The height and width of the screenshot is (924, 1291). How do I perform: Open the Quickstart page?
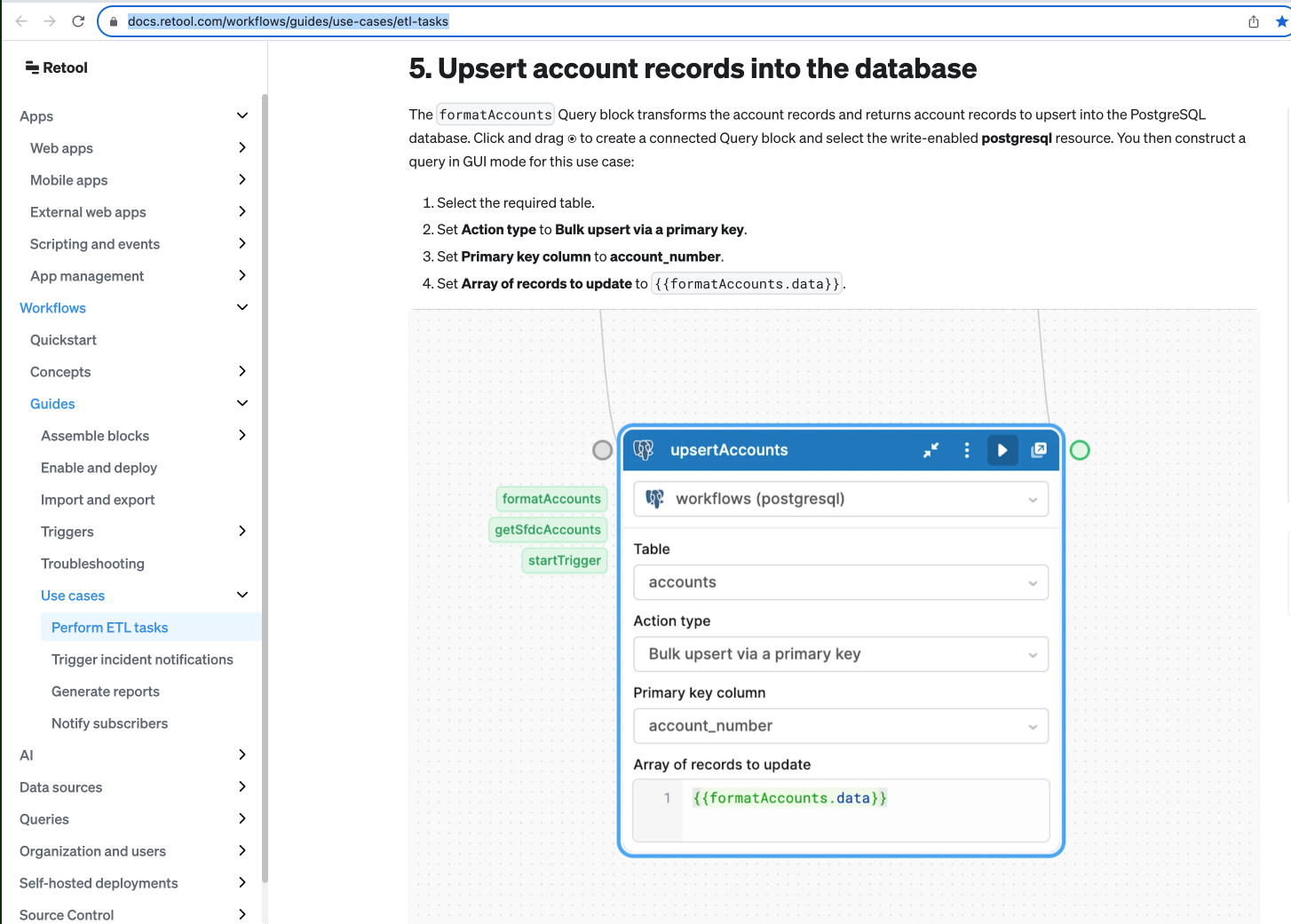63,340
